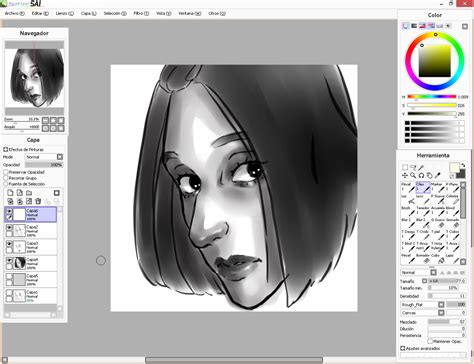The image size is (474, 364).
Task: Open the Vista menu
Action: (x=164, y=13)
